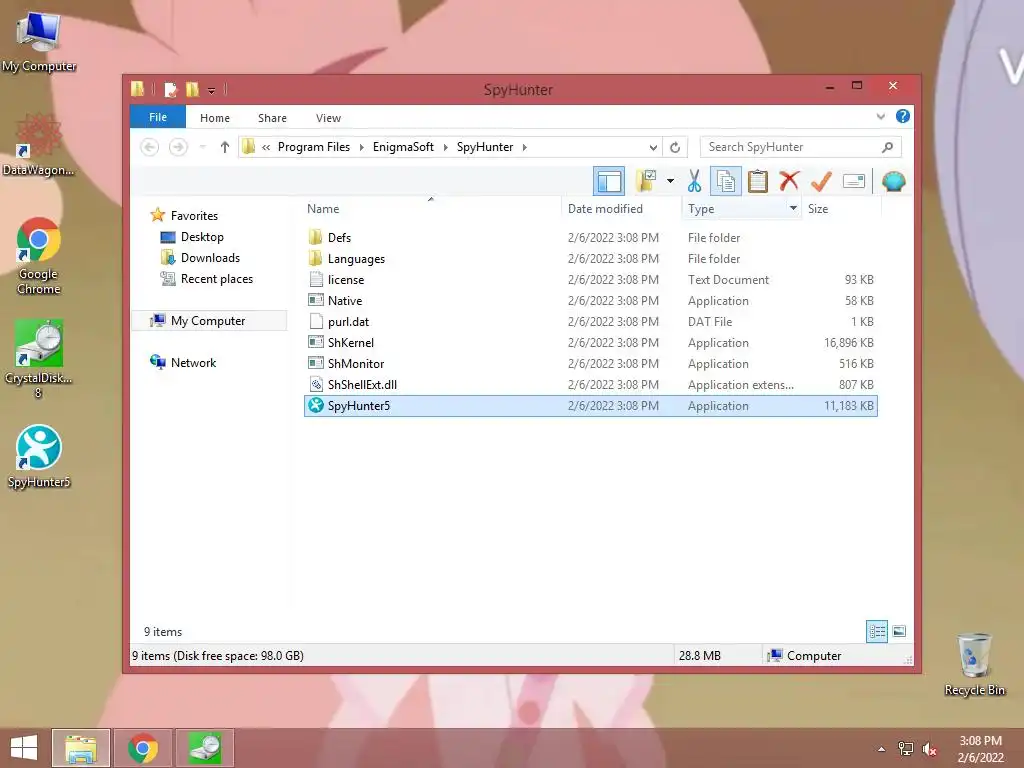
Task: Open Explorer help question mark
Action: pyautogui.click(x=903, y=116)
